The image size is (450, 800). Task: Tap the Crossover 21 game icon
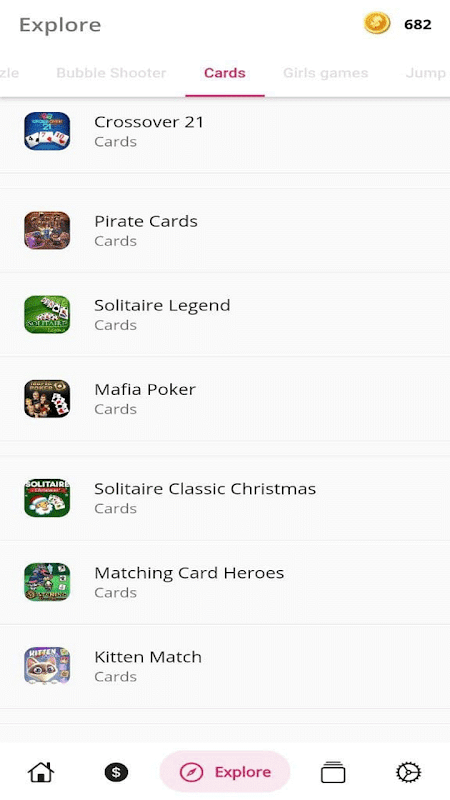click(x=47, y=131)
